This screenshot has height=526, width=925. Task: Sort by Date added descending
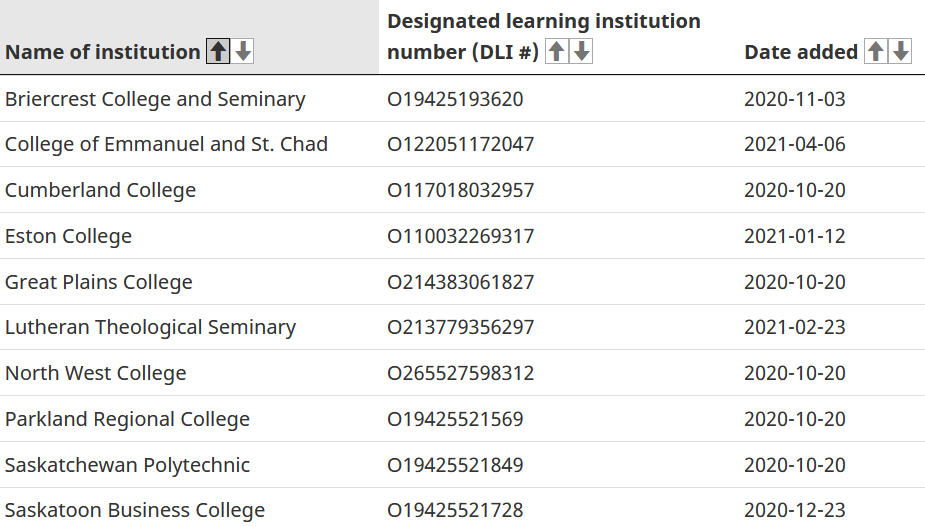901,52
